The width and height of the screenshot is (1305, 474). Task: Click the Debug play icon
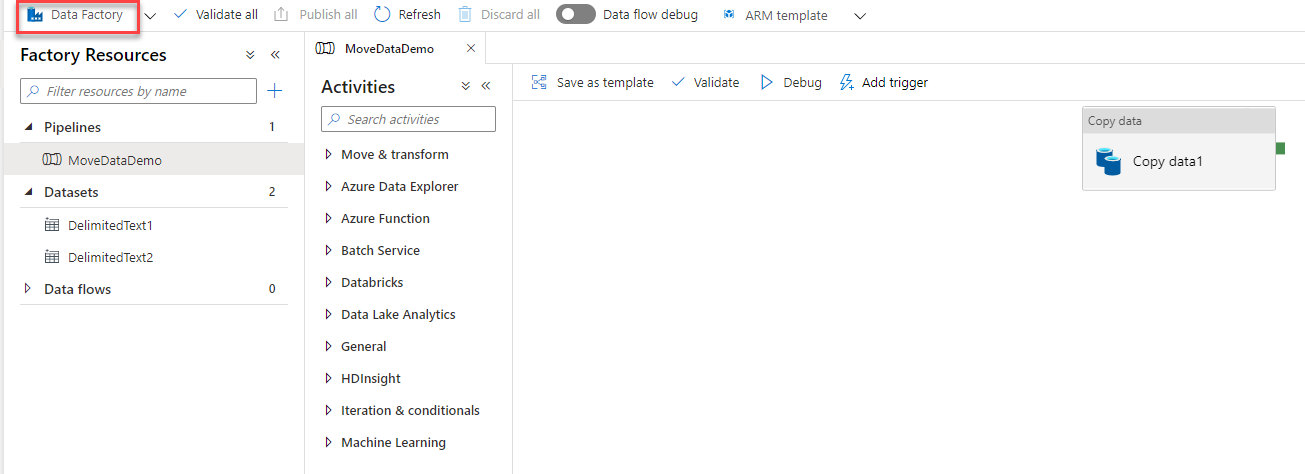tap(767, 83)
